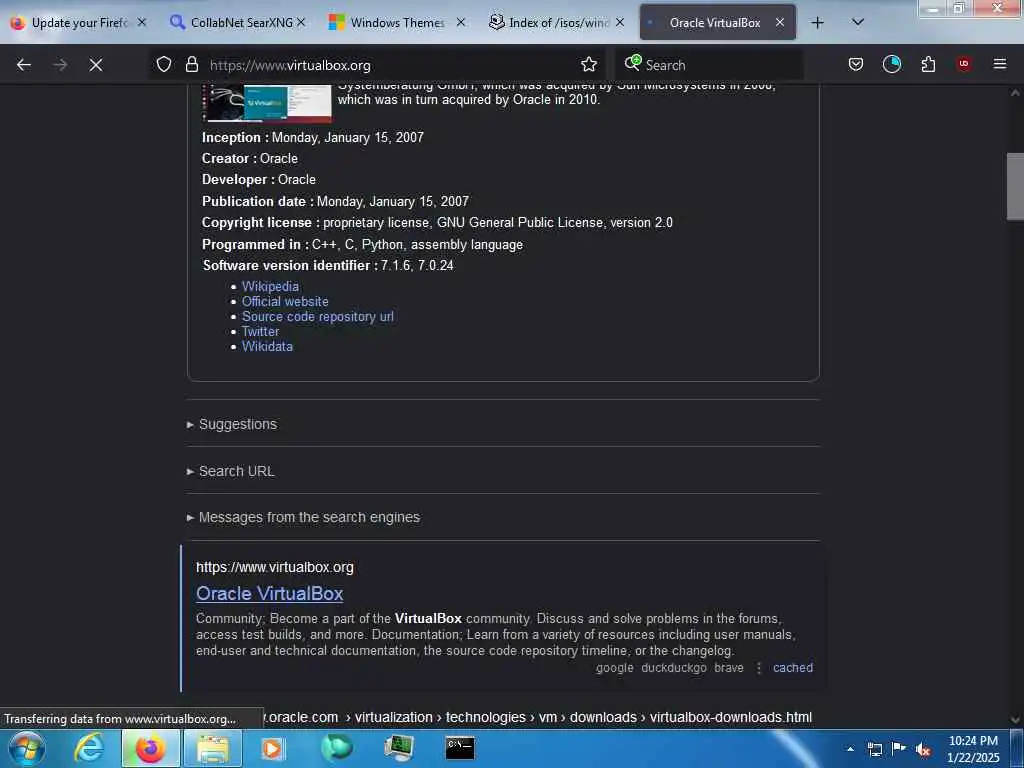This screenshot has width=1024, height=768.
Task: Click the page vertical scrollbar thumb
Action: 1015,186
